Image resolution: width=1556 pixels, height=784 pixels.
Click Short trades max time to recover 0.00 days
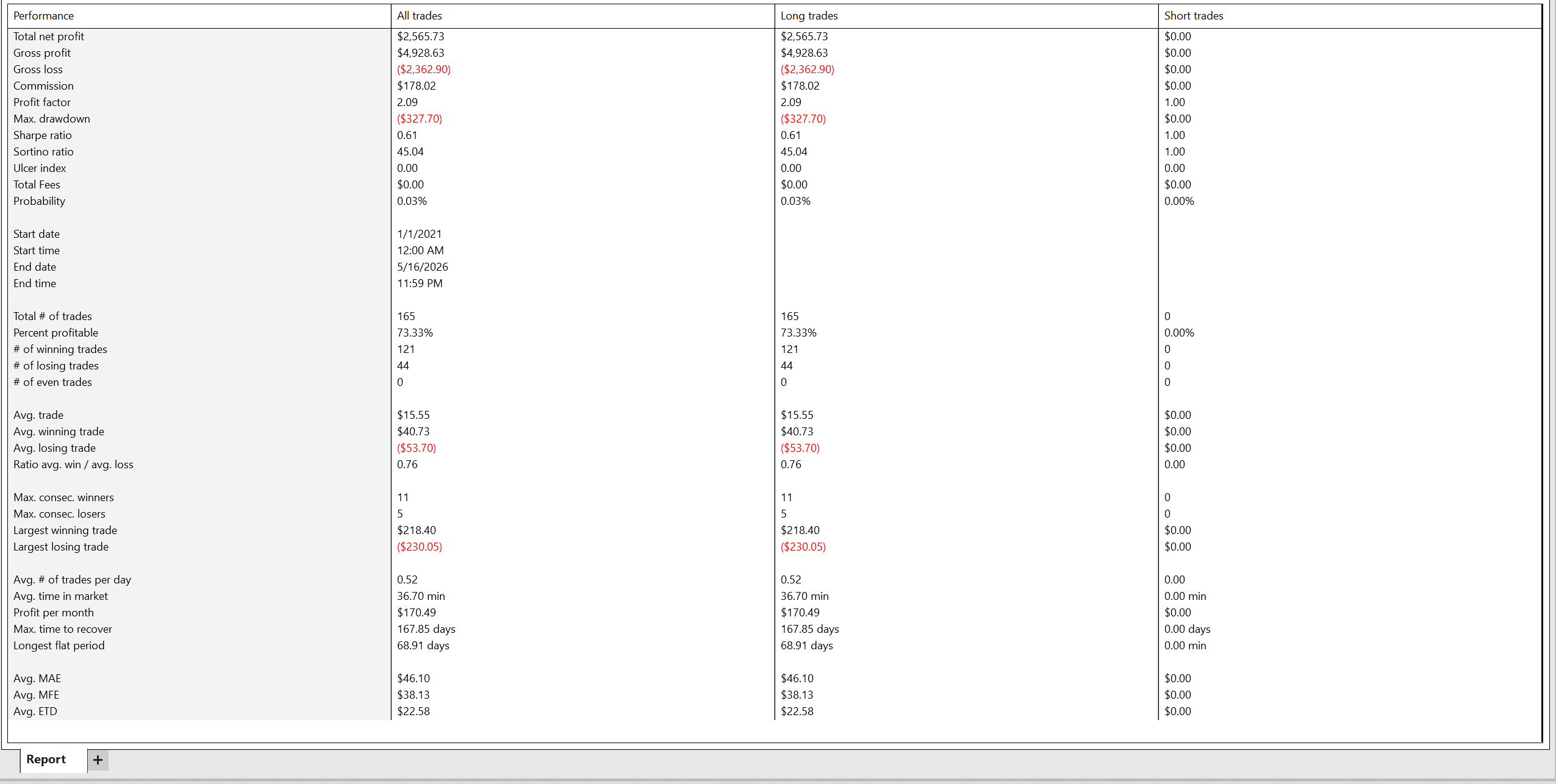[1188, 629]
